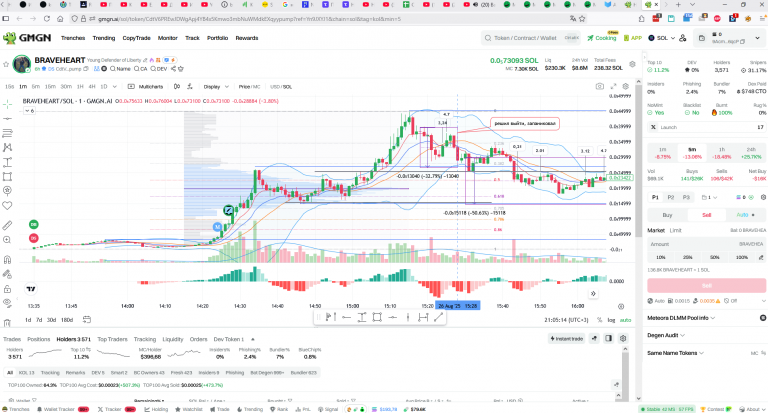Viewport: 768px width, 413px height.
Task: Open chart settings gear icon
Action: point(625,86)
